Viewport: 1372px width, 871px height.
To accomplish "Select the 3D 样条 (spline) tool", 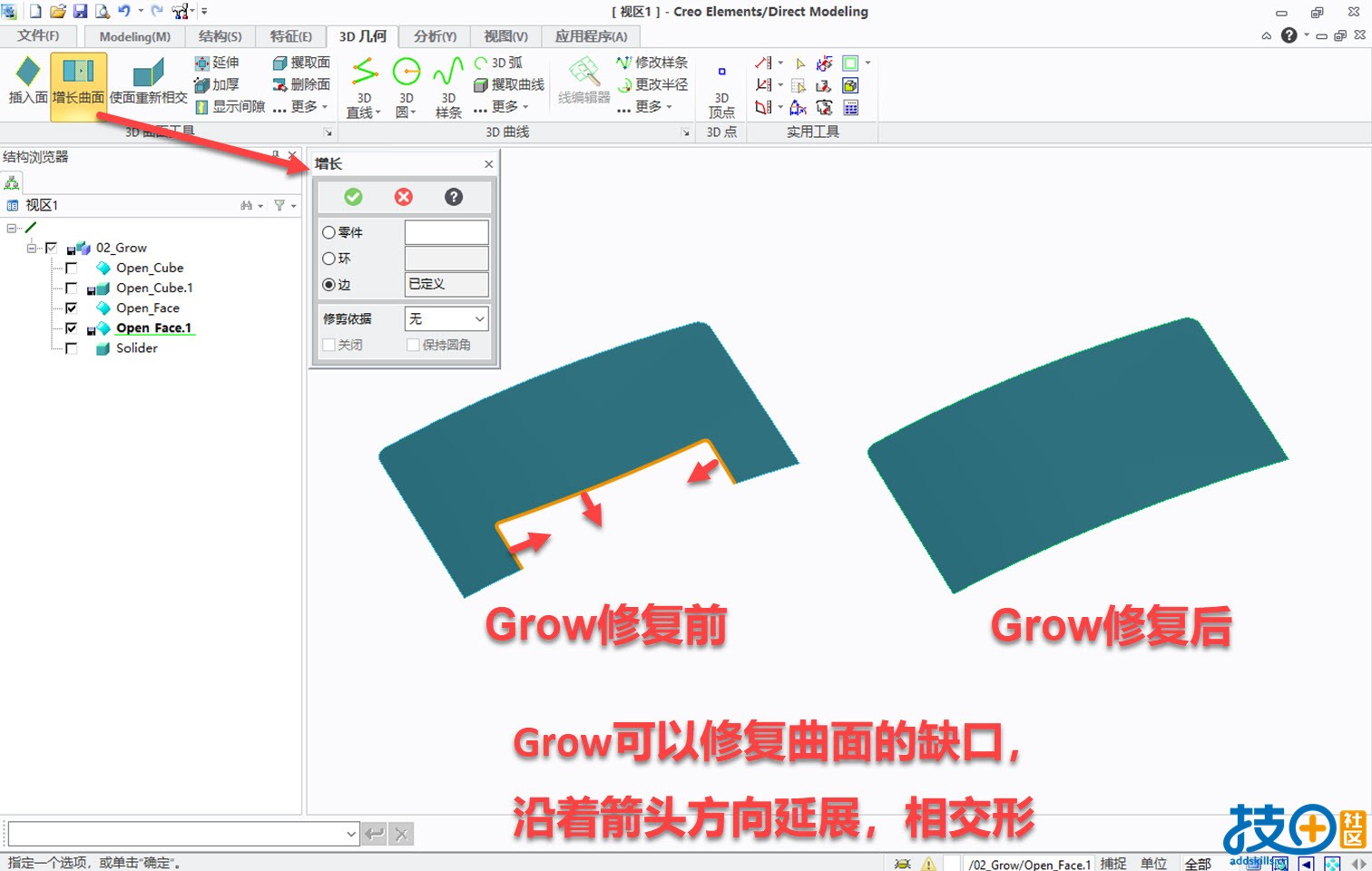I will tap(448, 87).
